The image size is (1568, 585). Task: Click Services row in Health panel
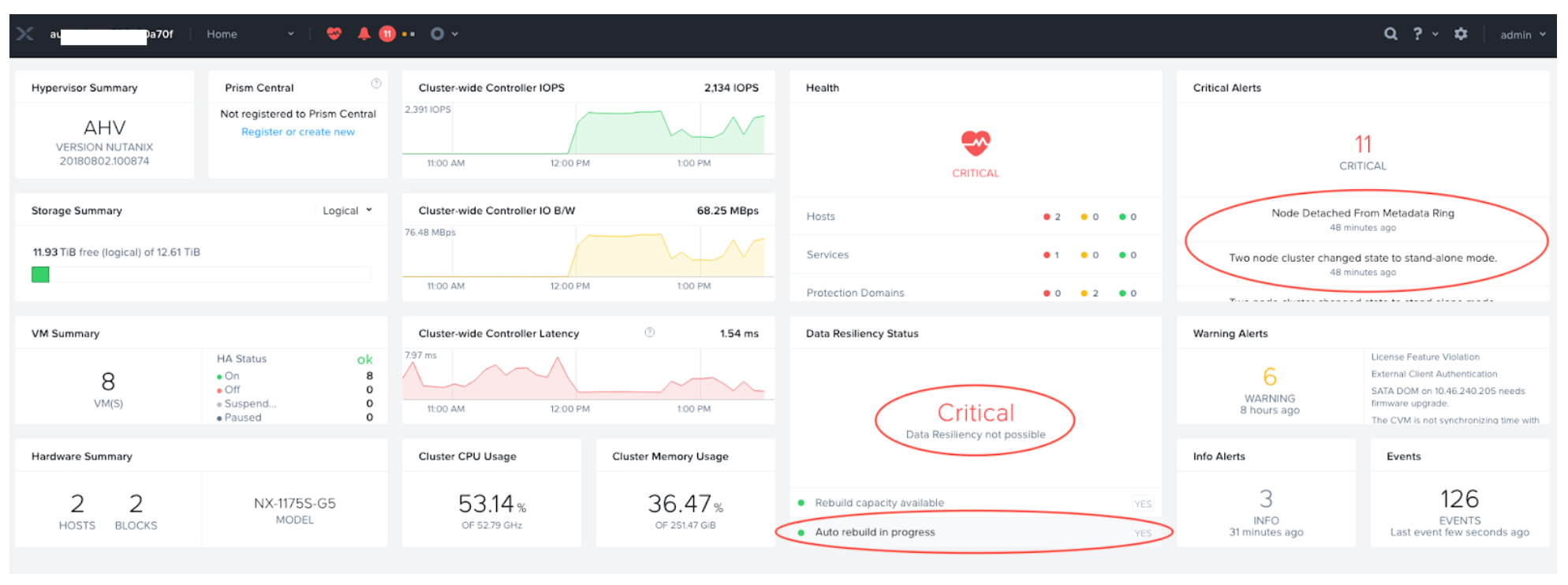(x=976, y=255)
